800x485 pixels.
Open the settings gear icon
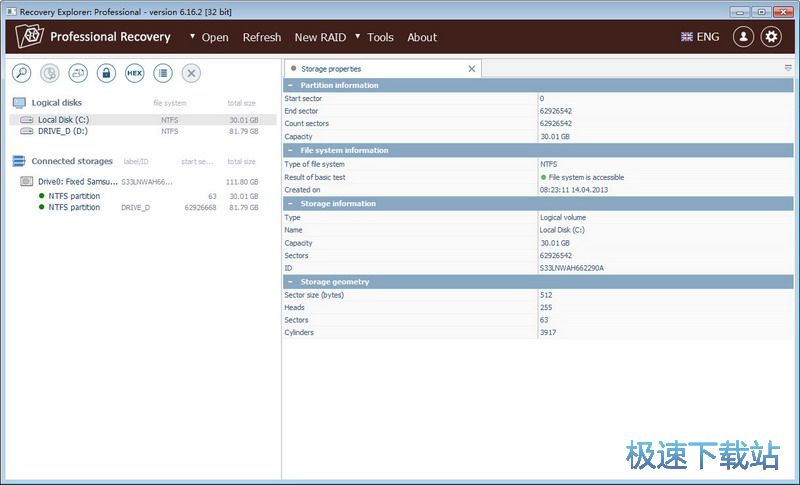pos(771,37)
